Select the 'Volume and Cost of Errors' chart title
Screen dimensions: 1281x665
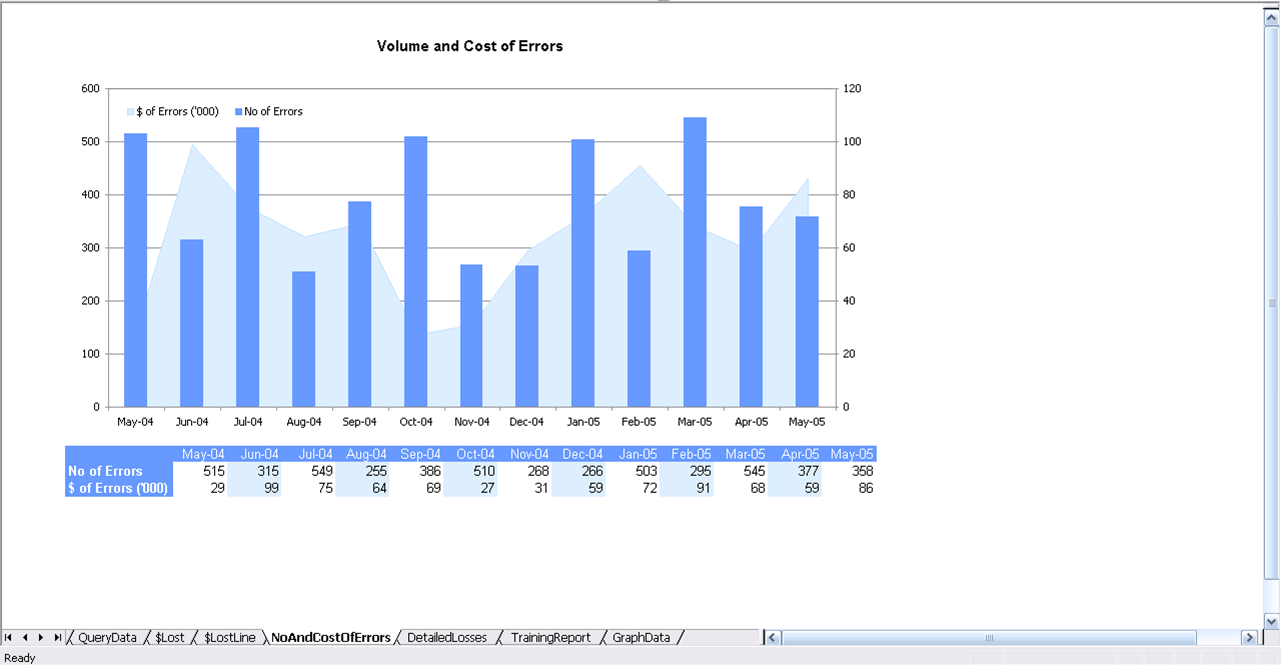(x=469, y=46)
